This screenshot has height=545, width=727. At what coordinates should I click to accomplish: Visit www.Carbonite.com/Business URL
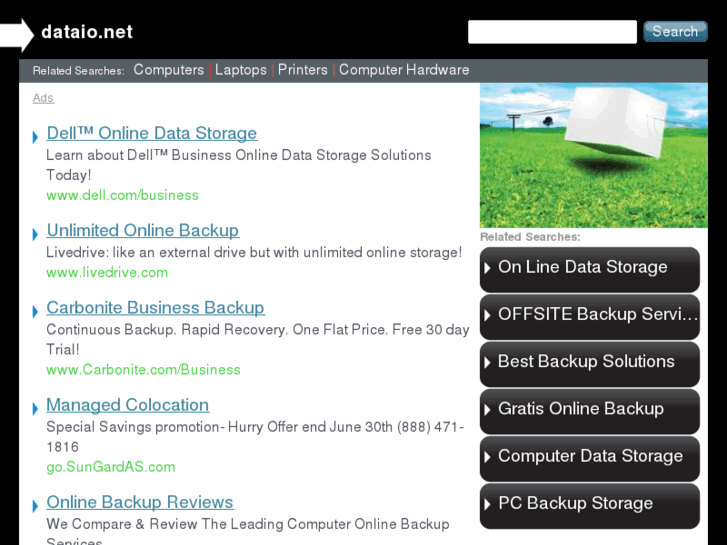click(x=143, y=370)
